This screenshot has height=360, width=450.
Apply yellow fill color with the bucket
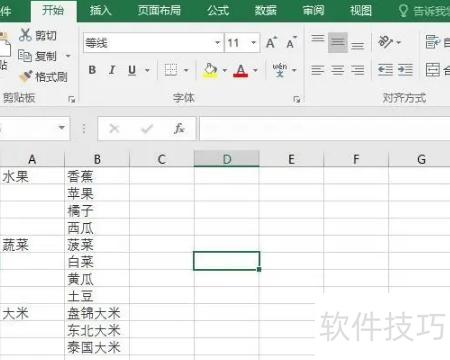[210, 70]
